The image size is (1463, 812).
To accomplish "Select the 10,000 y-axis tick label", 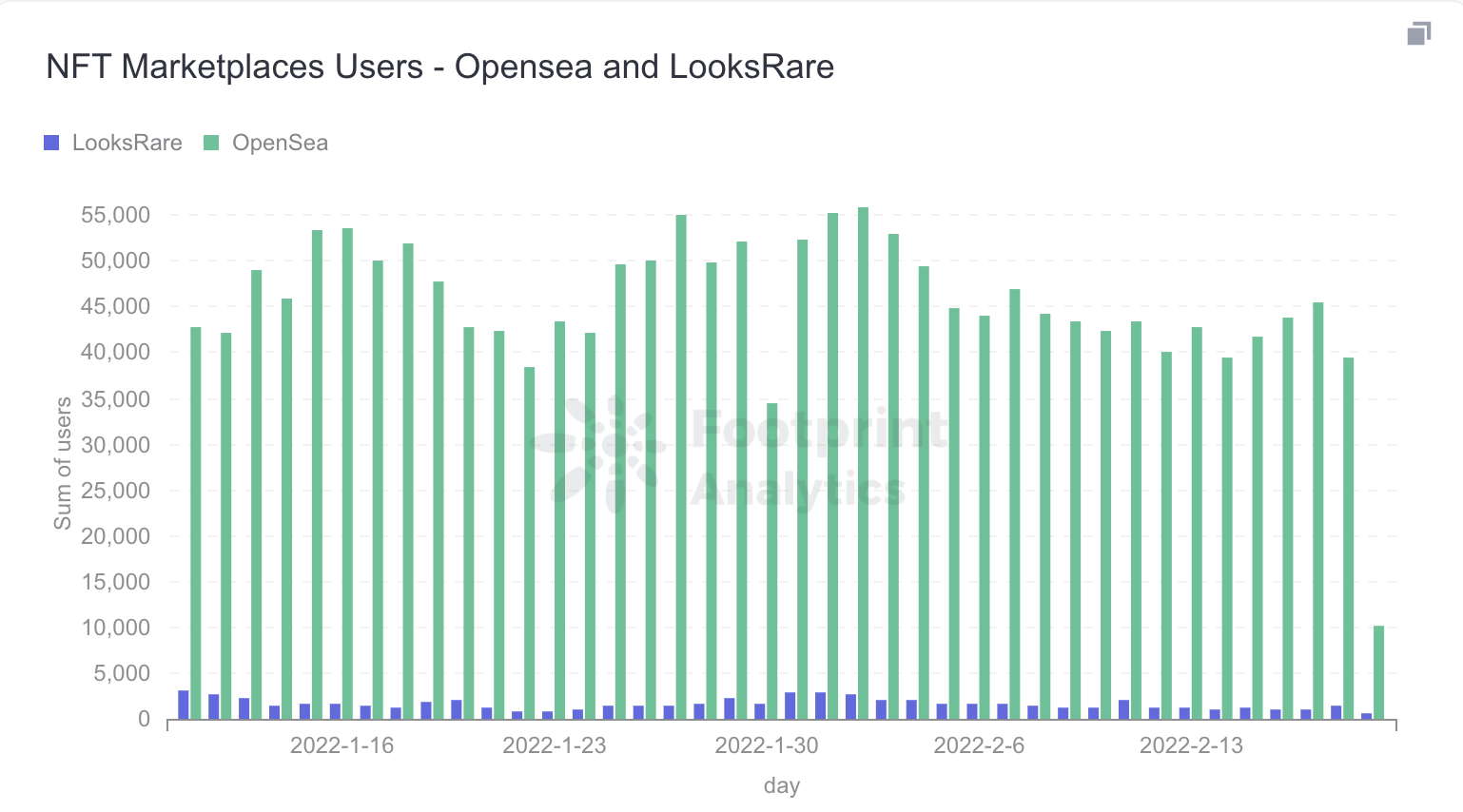I will pyautogui.click(x=116, y=628).
